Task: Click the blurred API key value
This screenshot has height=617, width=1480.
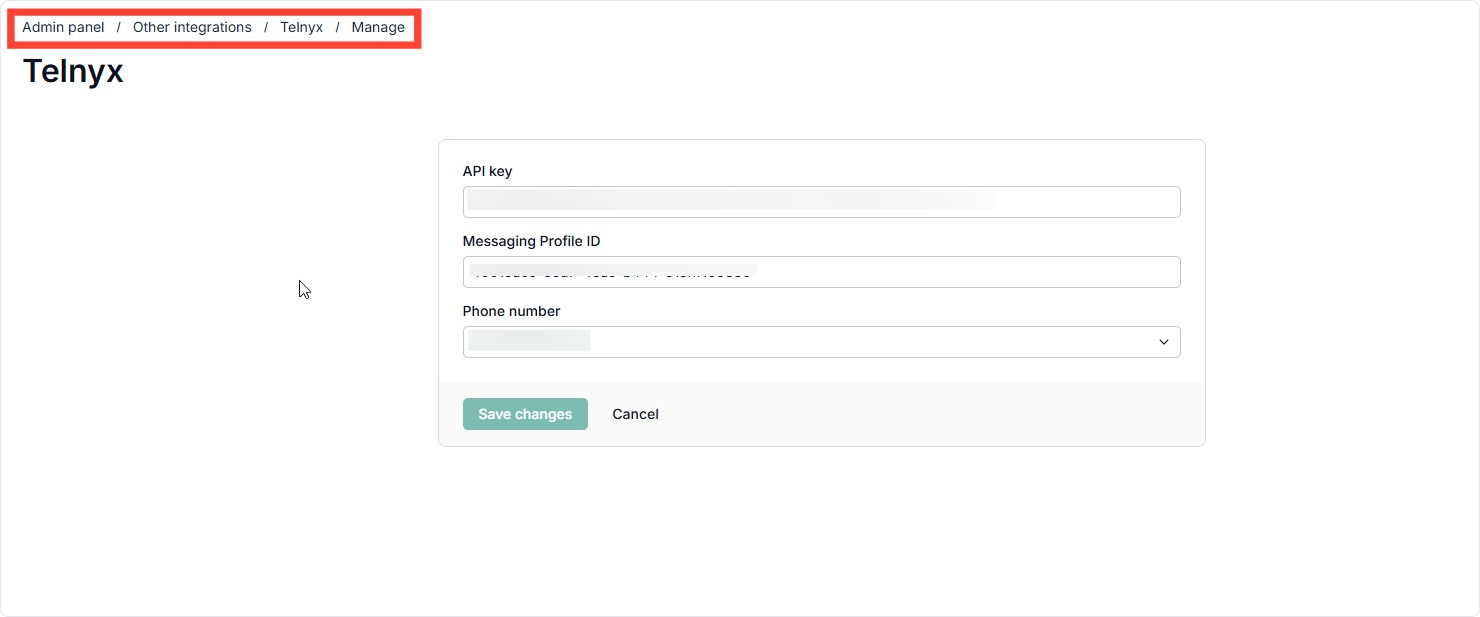Action: (x=730, y=202)
